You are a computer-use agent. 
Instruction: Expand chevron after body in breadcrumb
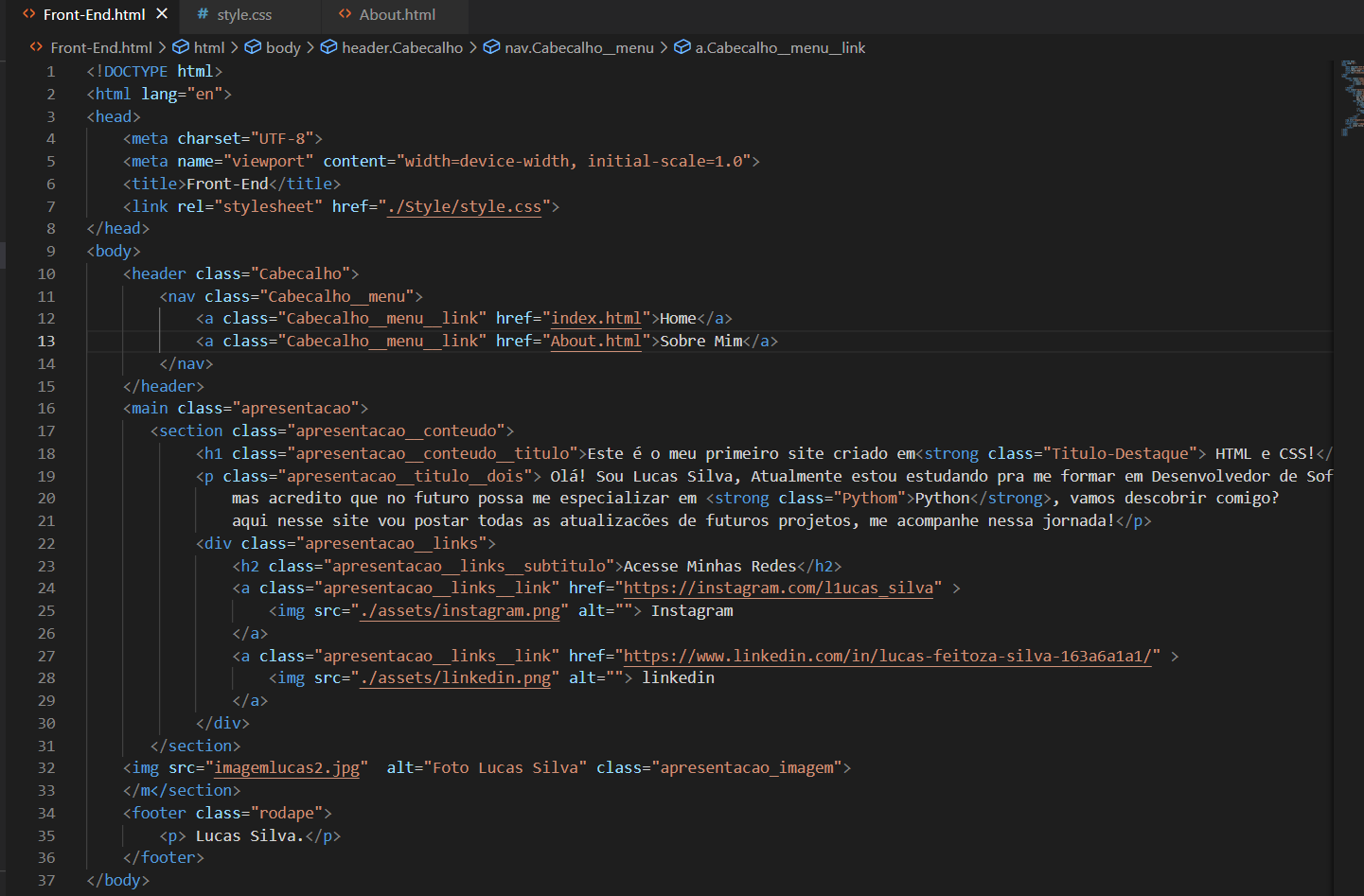[x=310, y=47]
